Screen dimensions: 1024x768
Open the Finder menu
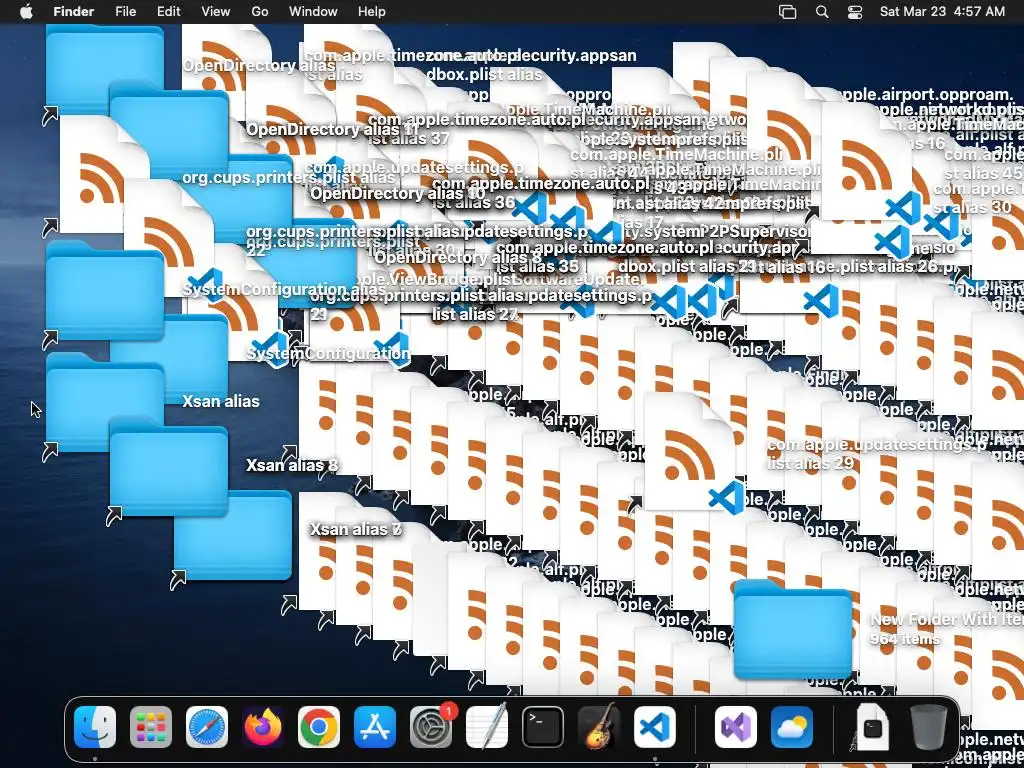[x=74, y=12]
